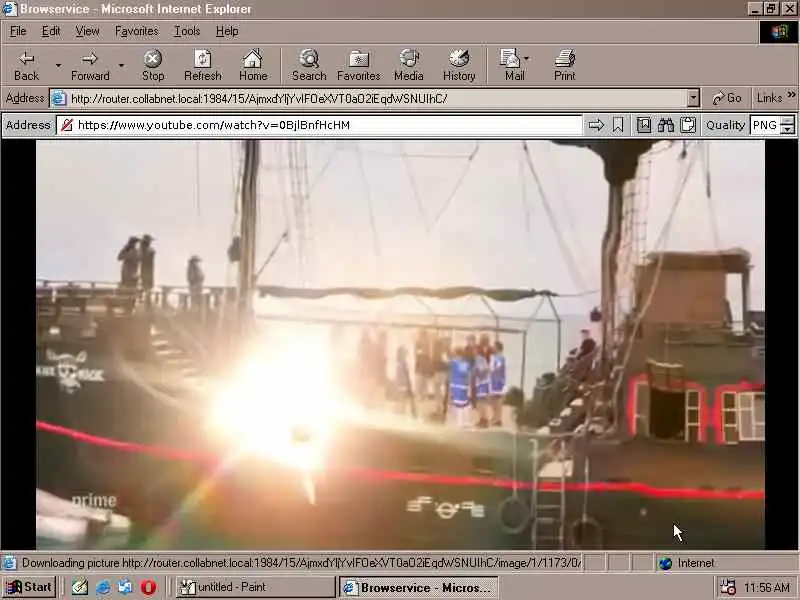Image resolution: width=800 pixels, height=600 pixels.
Task: Open the File menu
Action: pyautogui.click(x=18, y=32)
